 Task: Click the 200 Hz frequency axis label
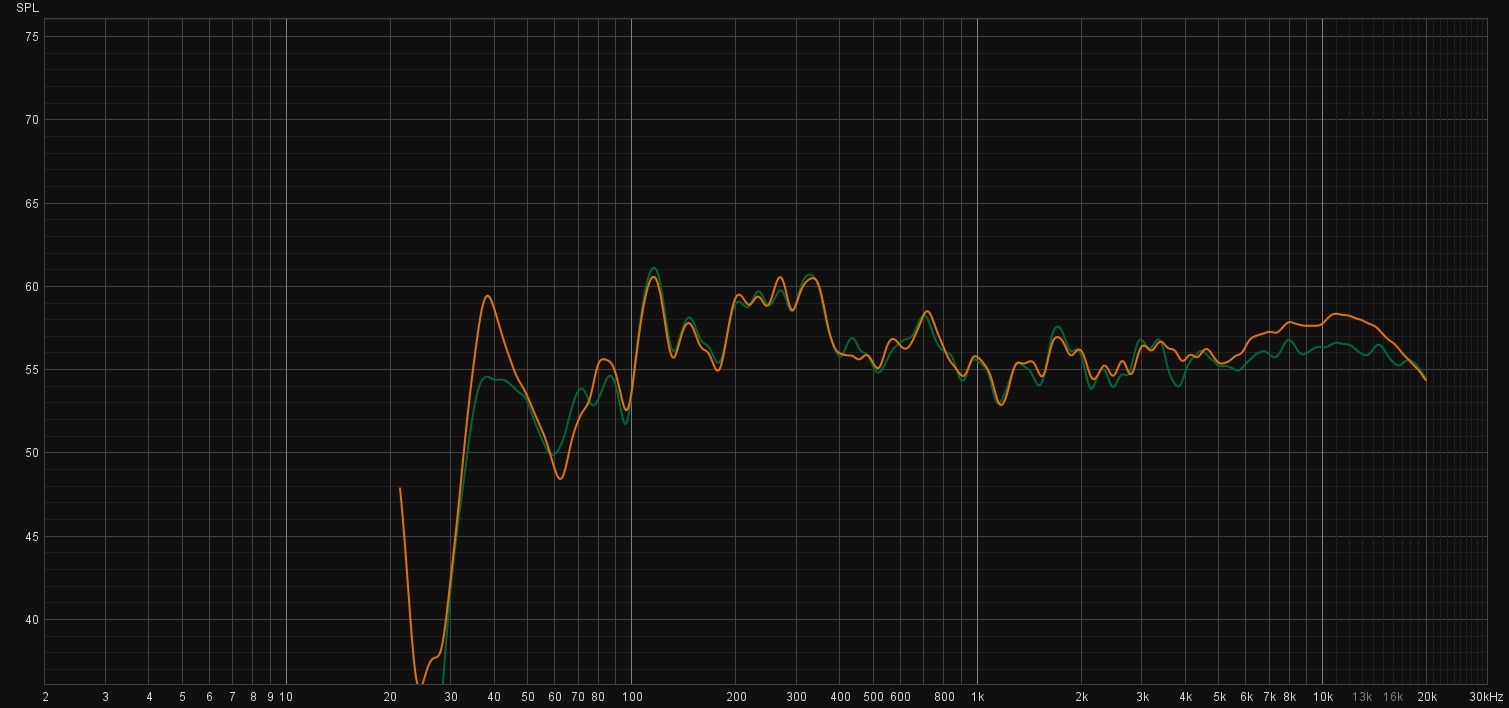(x=735, y=697)
